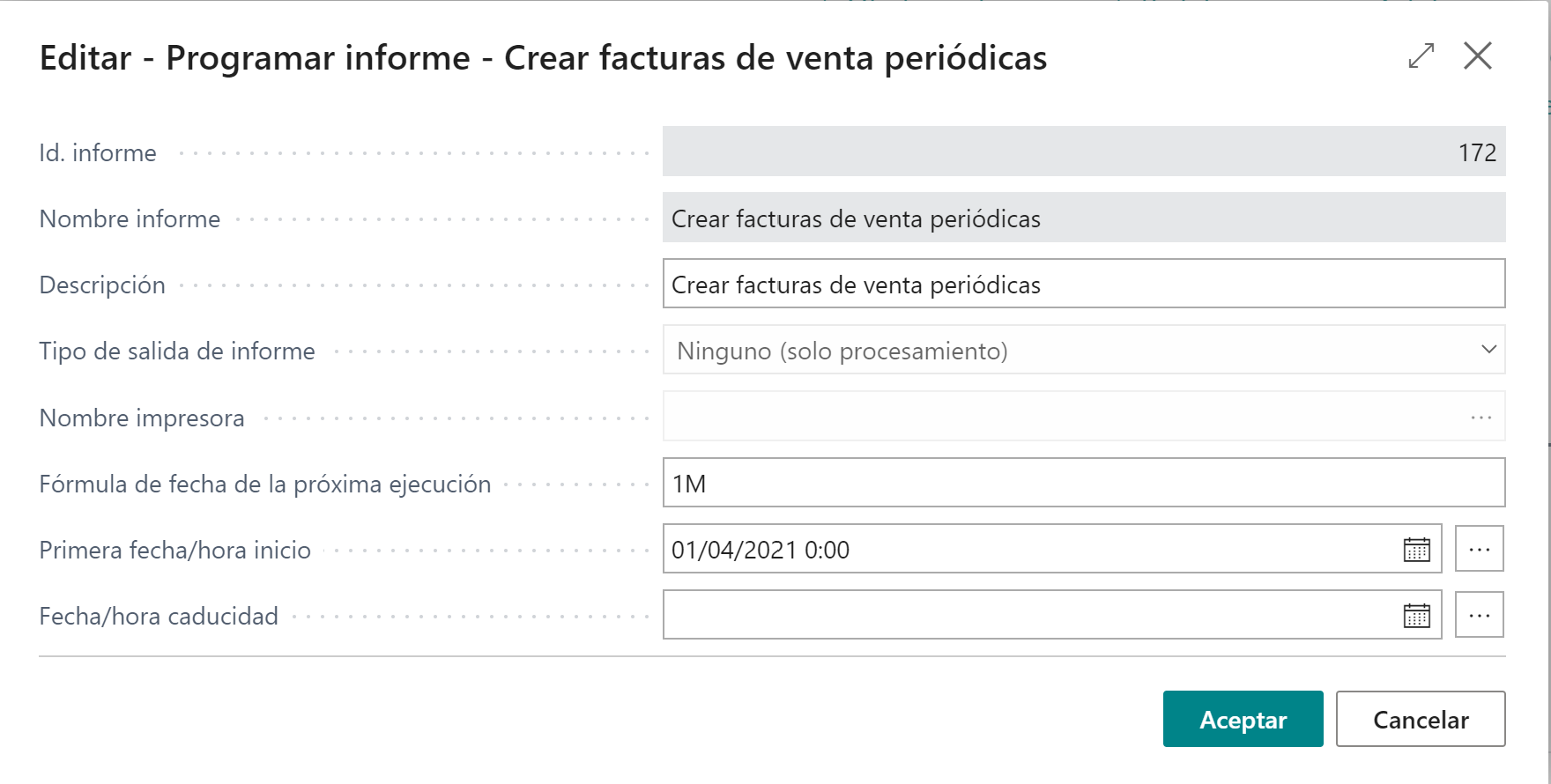This screenshot has width=1551, height=784.
Task: Click Aceptar to confirm schedule
Action: [1243, 719]
